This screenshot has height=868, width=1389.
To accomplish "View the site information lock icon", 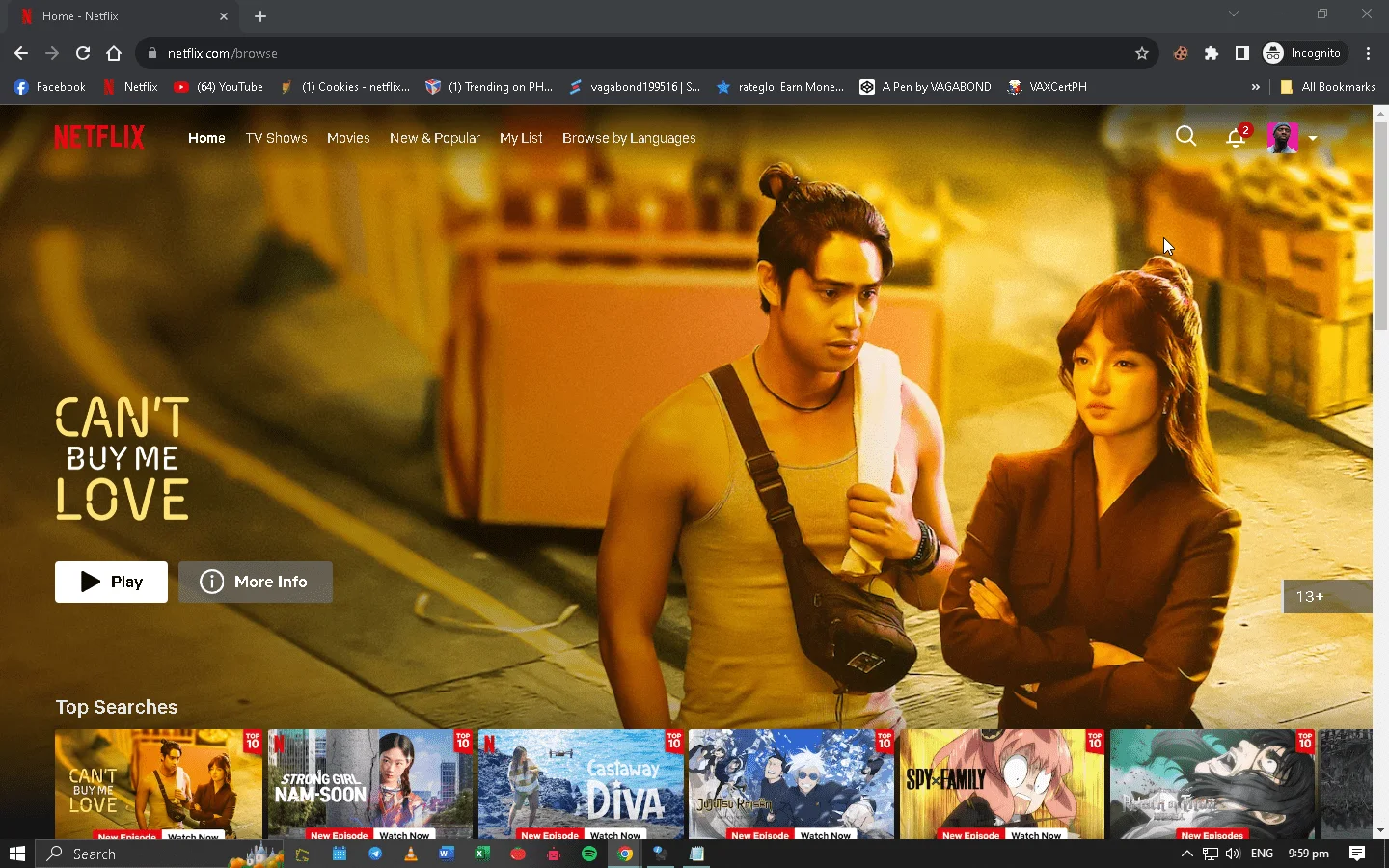I will 151,53.
